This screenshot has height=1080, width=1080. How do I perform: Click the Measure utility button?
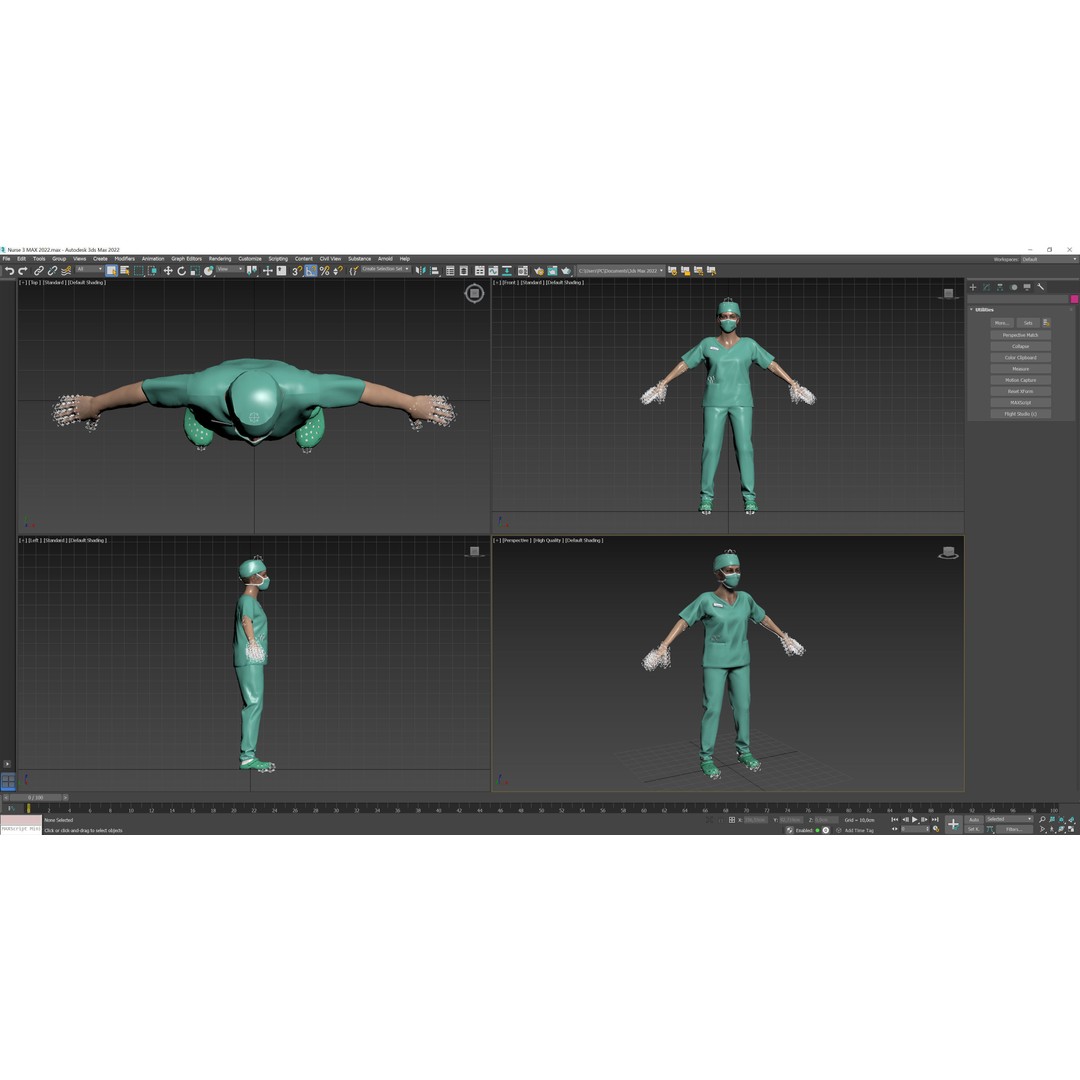point(1021,369)
